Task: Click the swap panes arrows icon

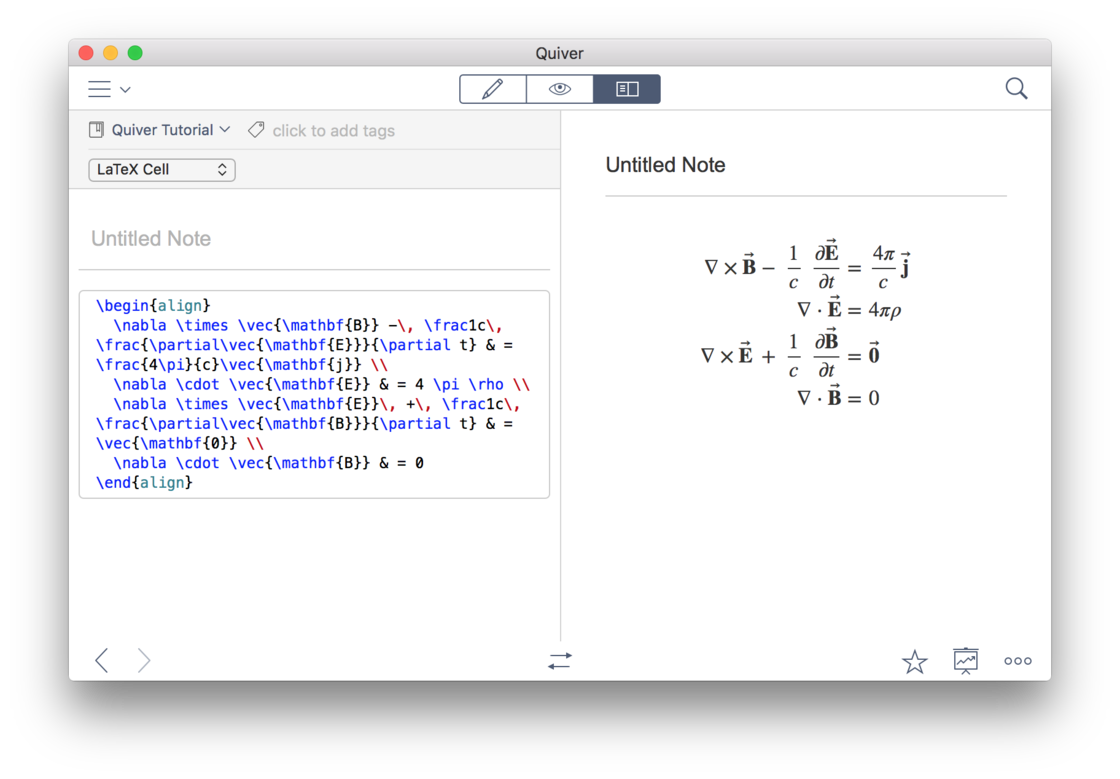Action: pos(560,660)
